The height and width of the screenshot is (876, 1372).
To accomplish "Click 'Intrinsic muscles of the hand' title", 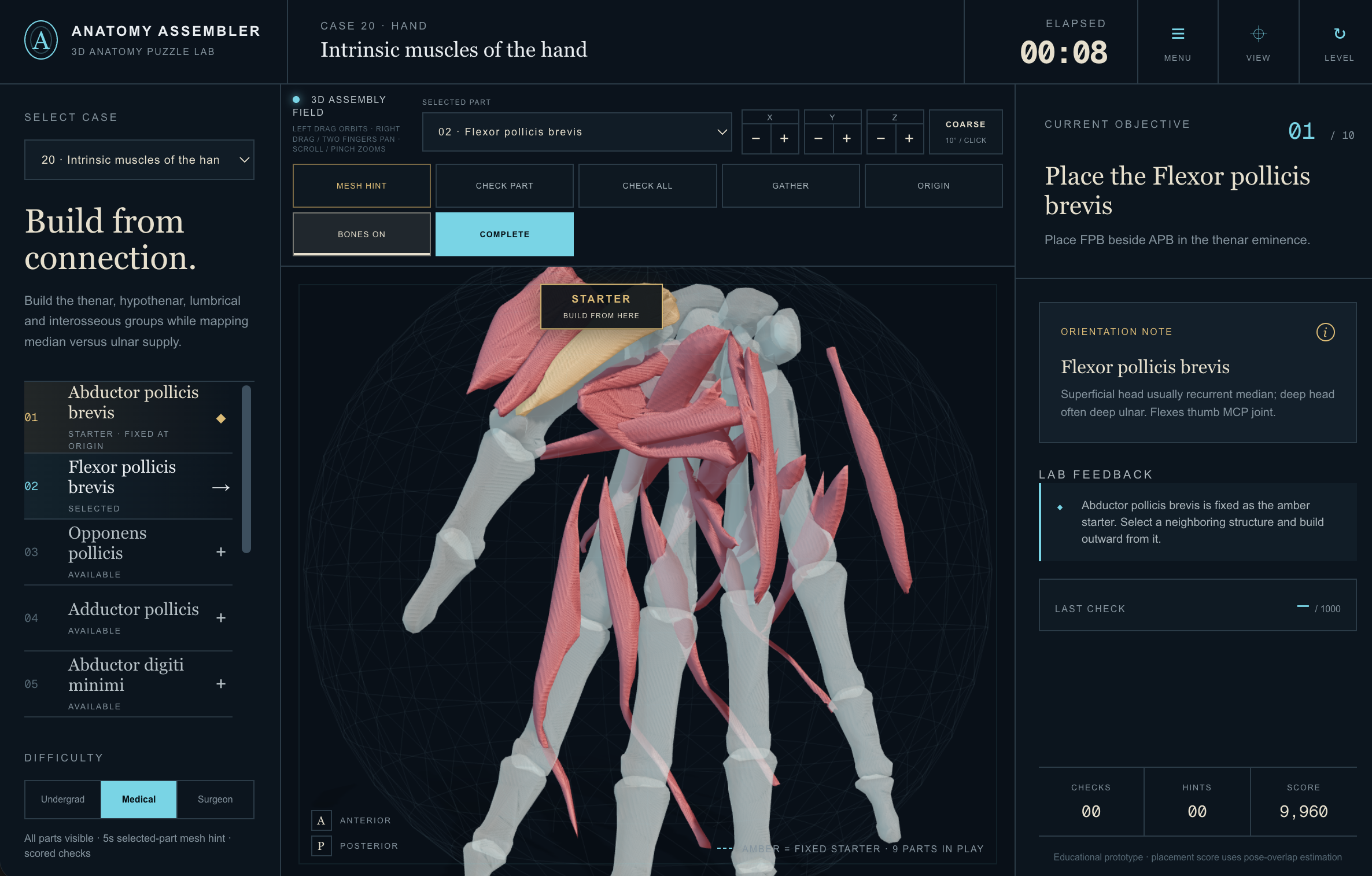I will (x=453, y=50).
